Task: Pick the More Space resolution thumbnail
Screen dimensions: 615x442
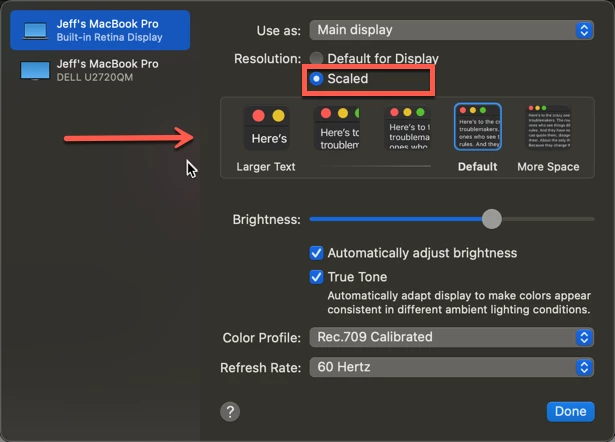Action: [x=548, y=127]
